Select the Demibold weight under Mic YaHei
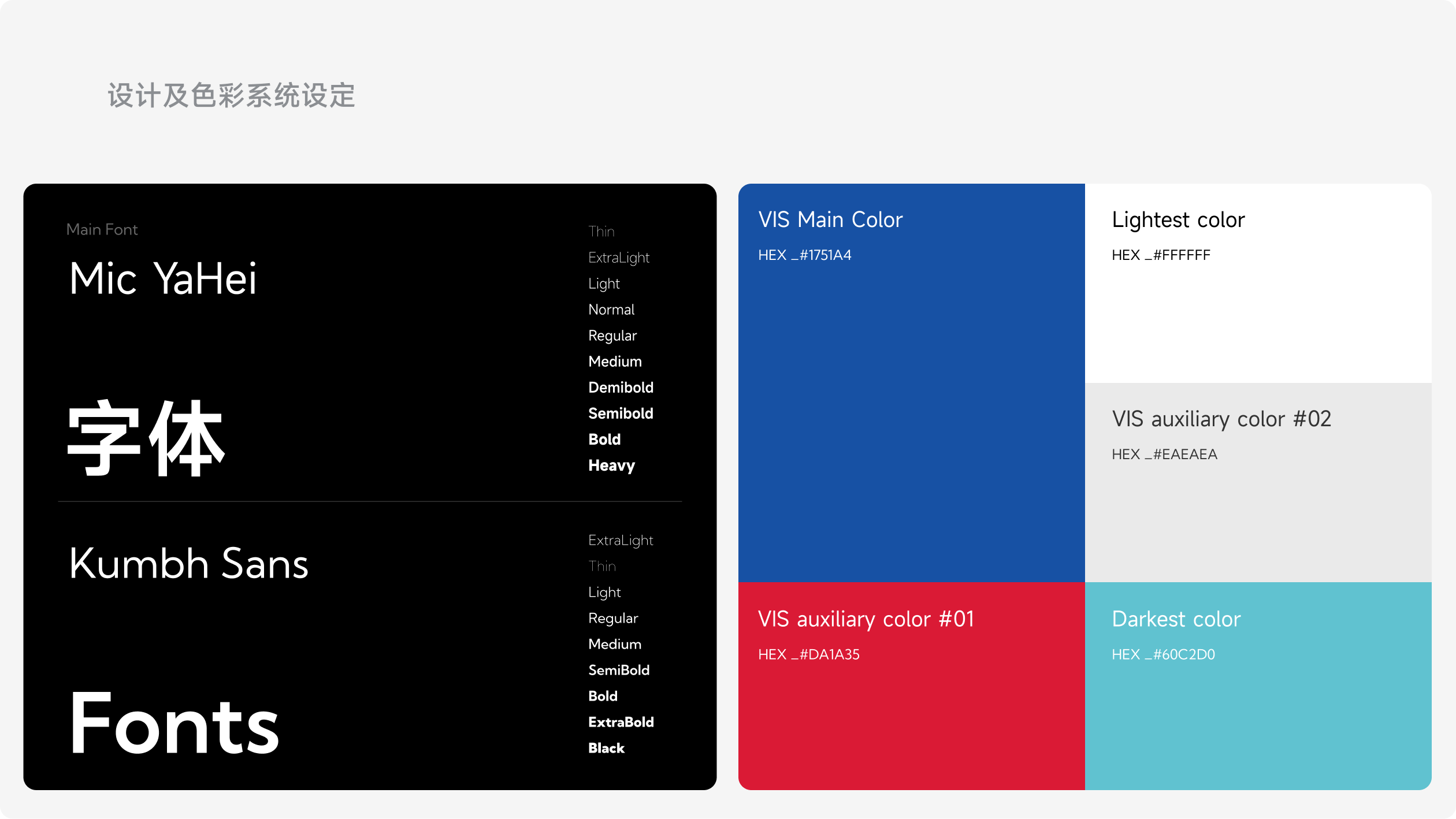Image resolution: width=1456 pixels, height=819 pixels. (621, 388)
